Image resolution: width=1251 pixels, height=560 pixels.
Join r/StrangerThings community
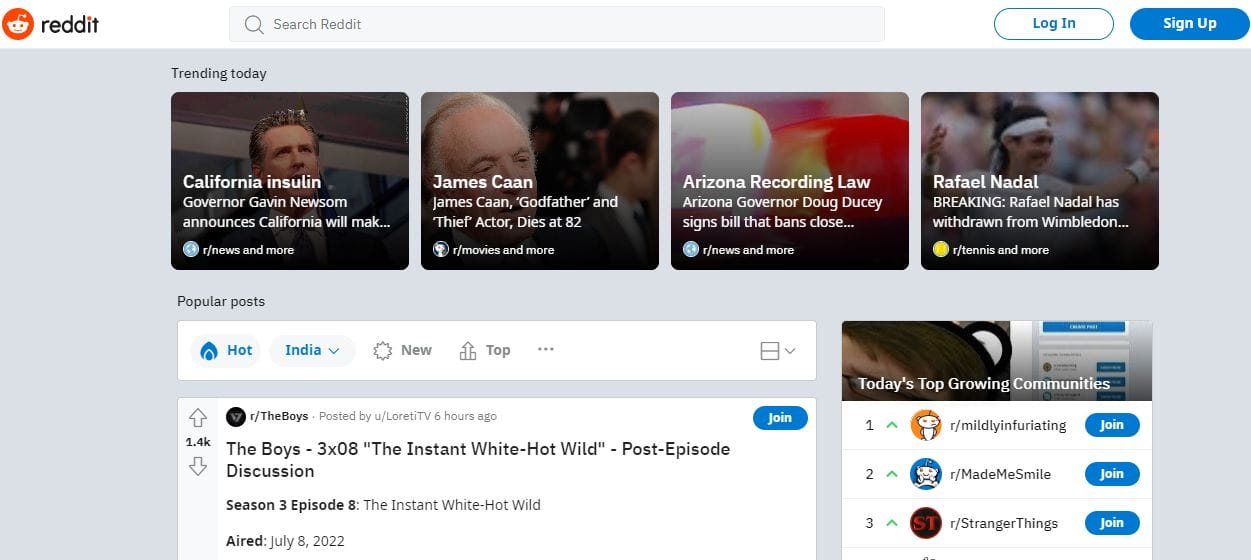(x=1112, y=523)
